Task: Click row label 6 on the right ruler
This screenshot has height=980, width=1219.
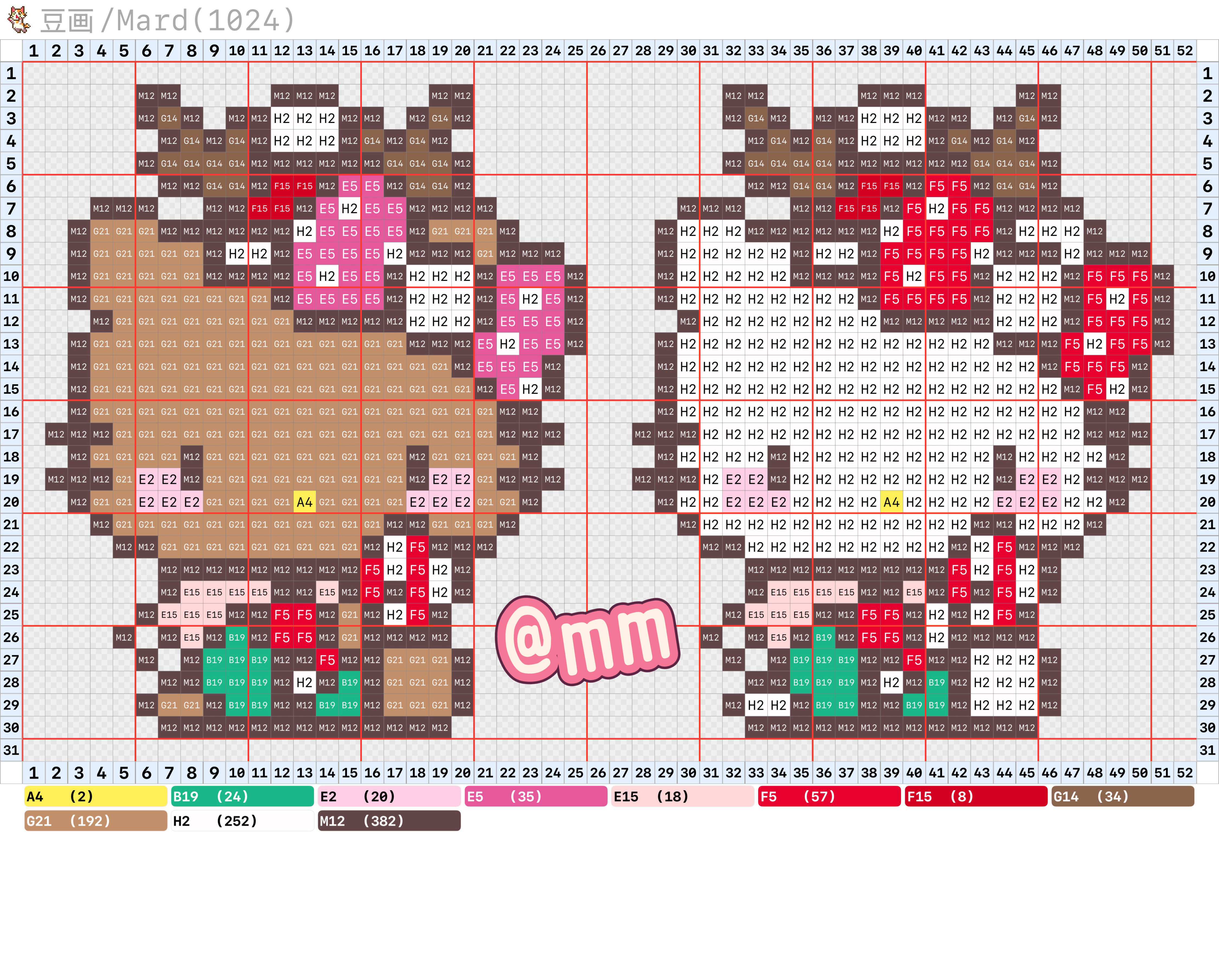Action: [x=1208, y=186]
